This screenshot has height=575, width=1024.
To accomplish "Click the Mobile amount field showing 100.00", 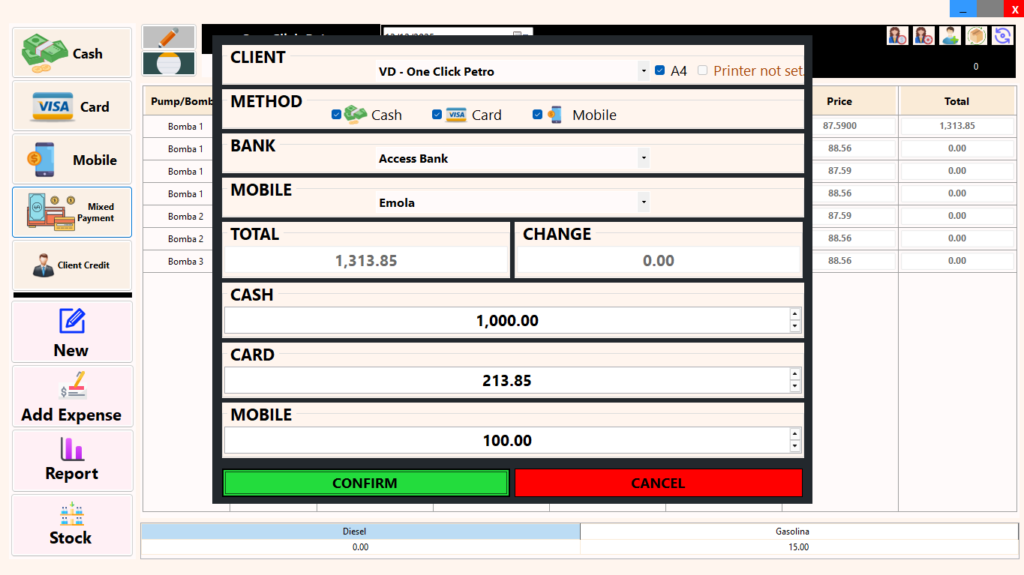I will click(507, 440).
